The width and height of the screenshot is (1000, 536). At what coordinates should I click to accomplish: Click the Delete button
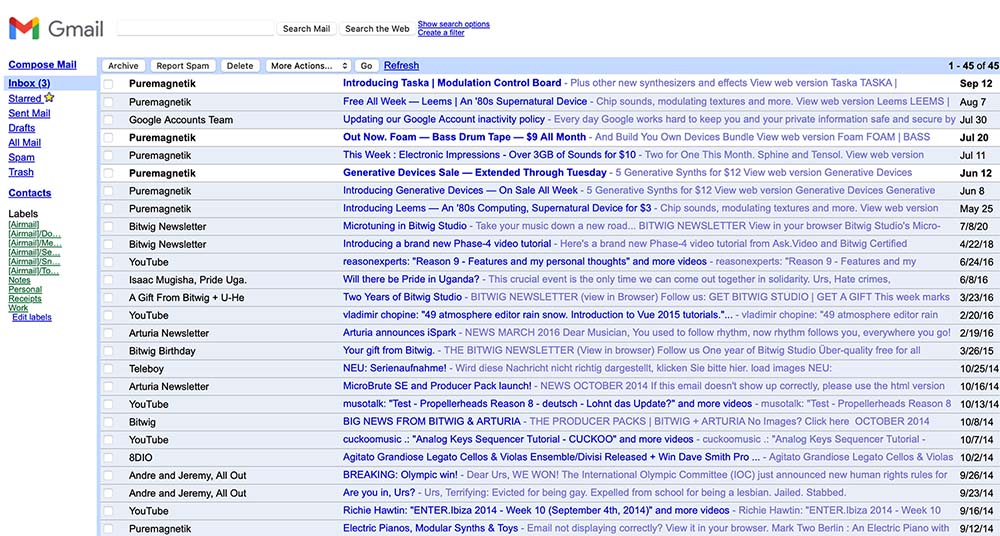point(240,66)
